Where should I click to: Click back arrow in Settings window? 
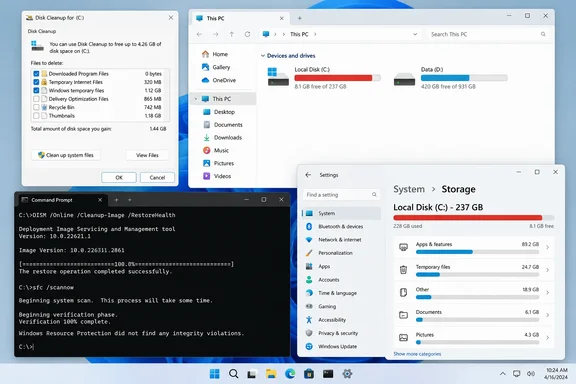(308, 175)
